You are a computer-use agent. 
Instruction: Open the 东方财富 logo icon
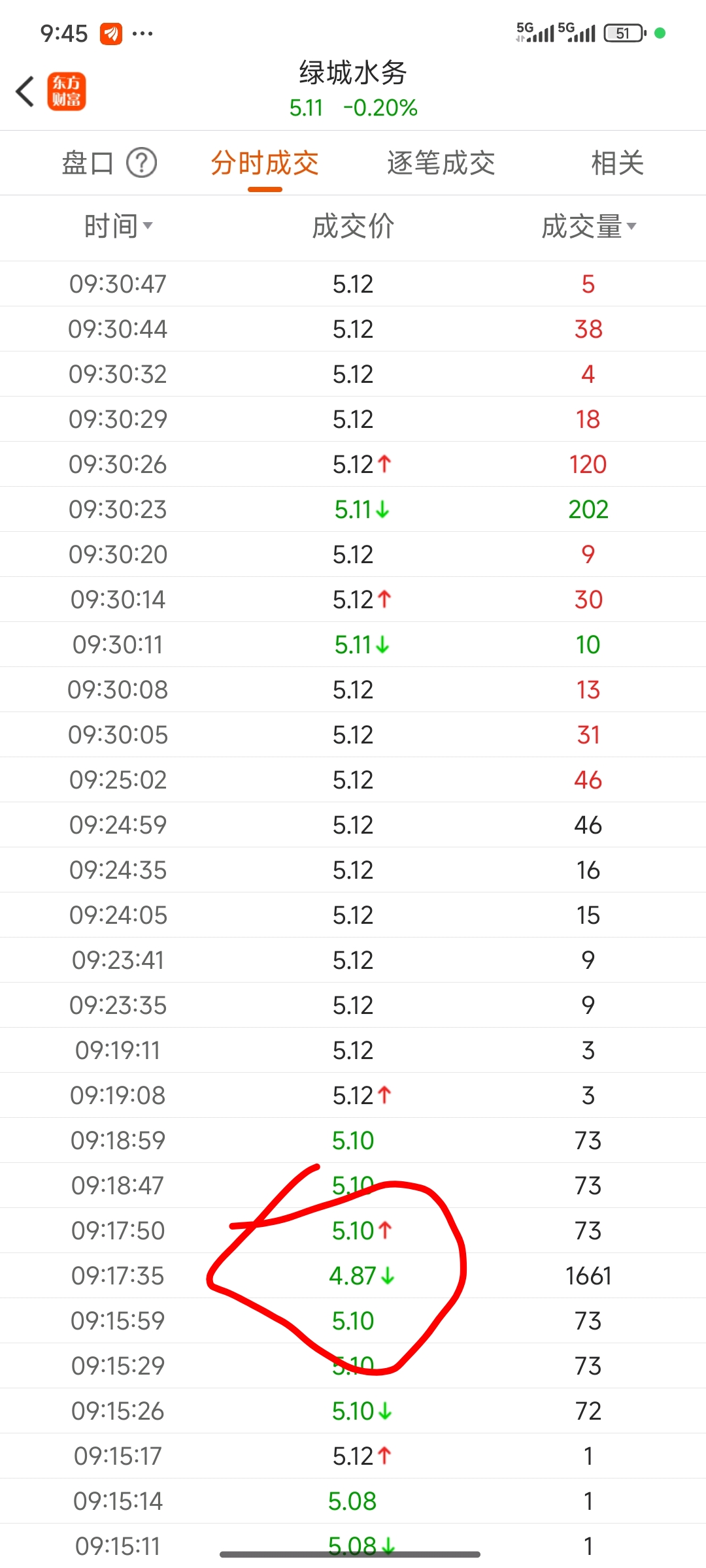click(66, 91)
